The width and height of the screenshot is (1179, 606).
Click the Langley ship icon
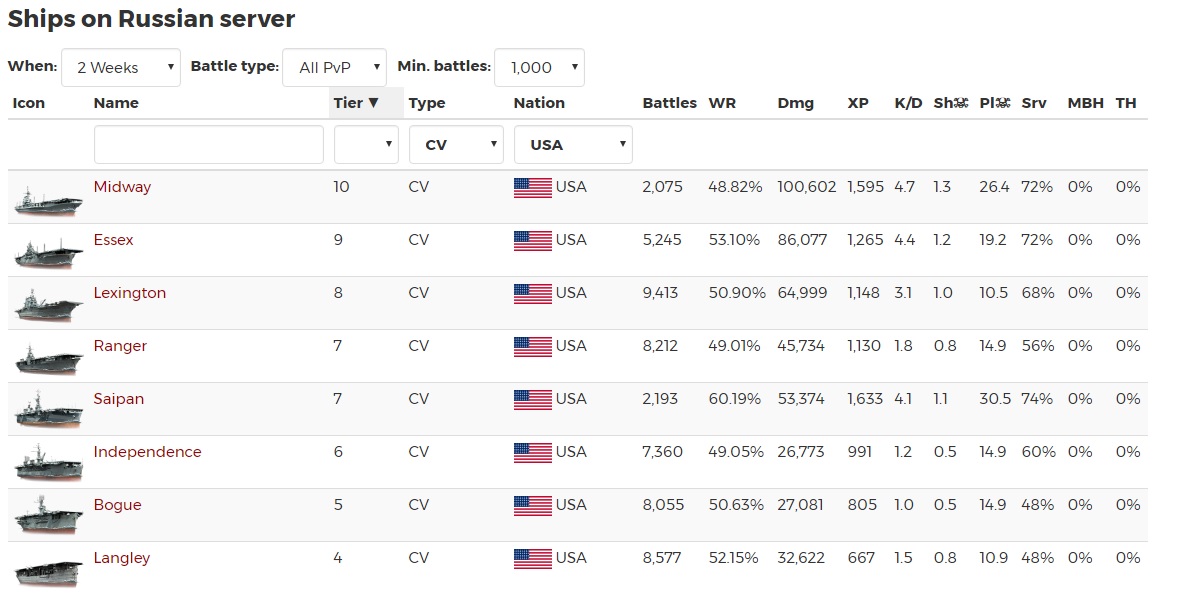click(48, 570)
